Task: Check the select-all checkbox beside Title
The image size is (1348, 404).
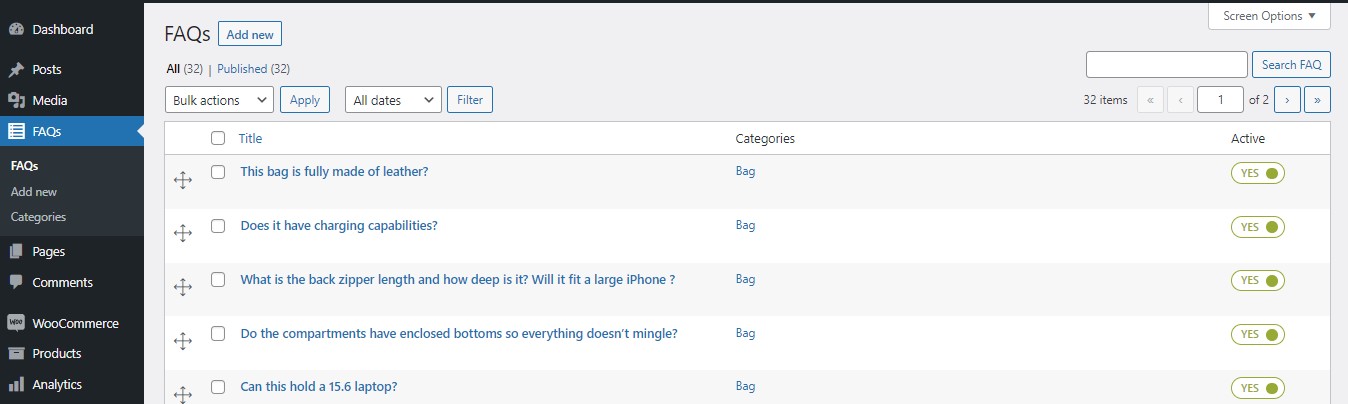Action: pyautogui.click(x=218, y=139)
